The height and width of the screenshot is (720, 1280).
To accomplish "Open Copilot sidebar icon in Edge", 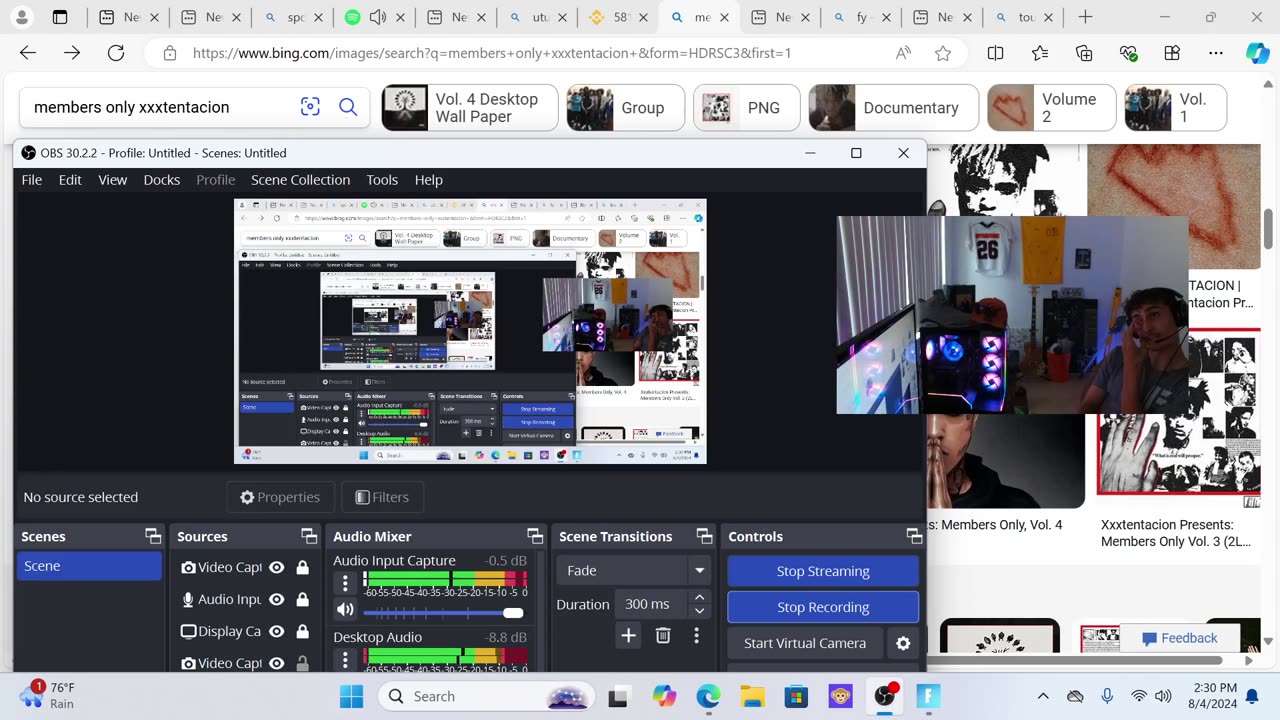I will pos(1257,53).
